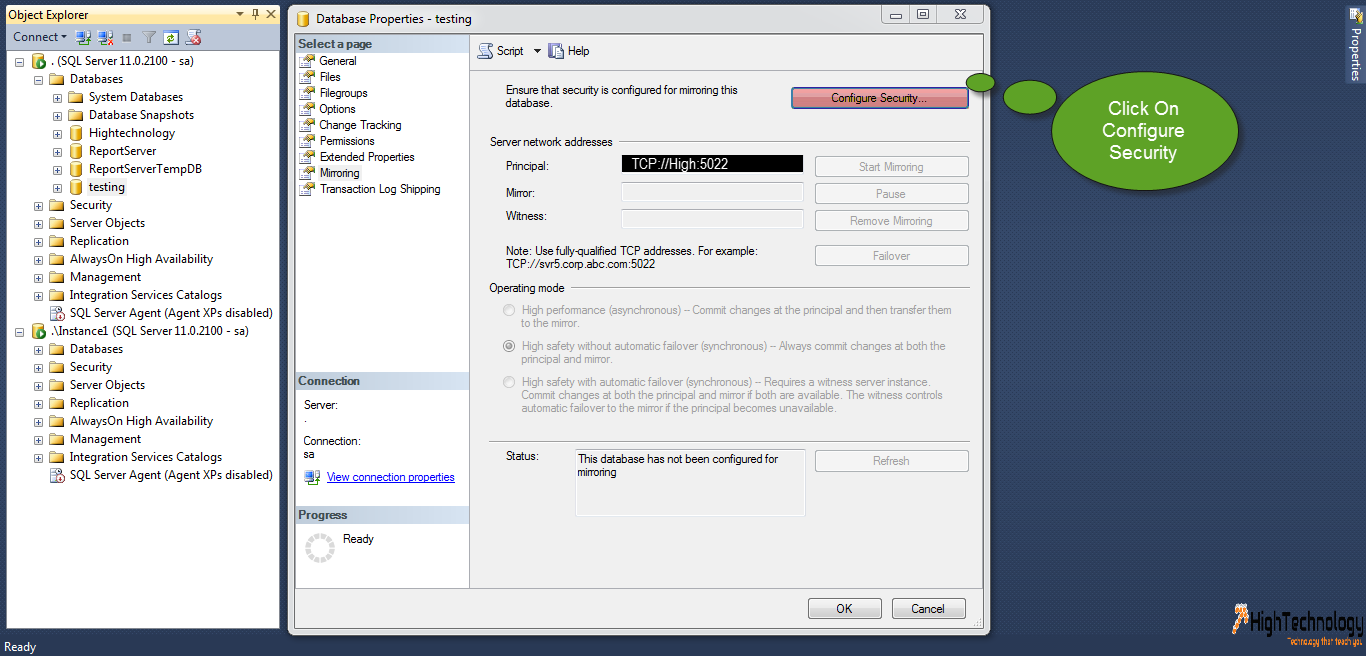The image size is (1366, 656).
Task: Click the Filter funnel icon in Object Explorer
Action: (149, 37)
